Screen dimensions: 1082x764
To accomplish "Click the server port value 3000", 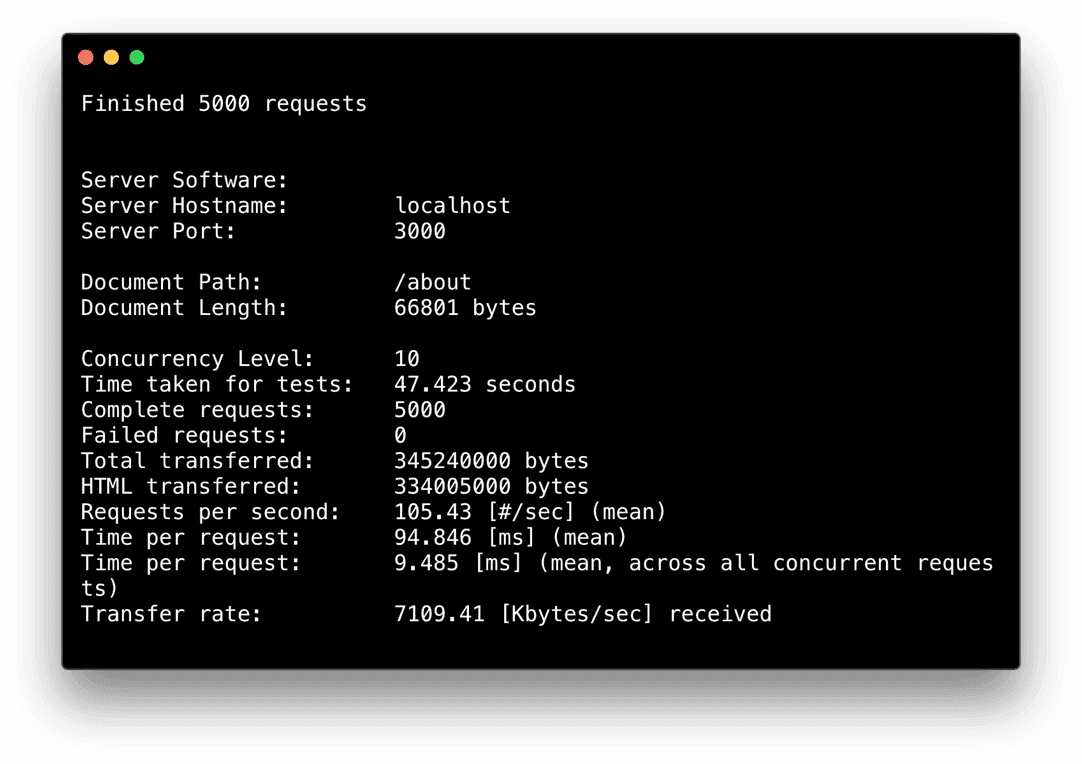I will click(x=420, y=231).
